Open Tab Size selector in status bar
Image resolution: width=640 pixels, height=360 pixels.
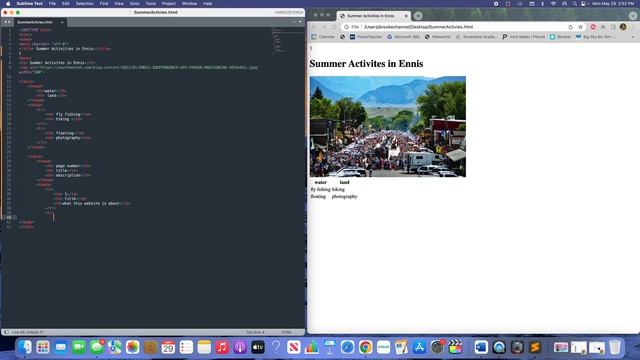pyautogui.click(x=255, y=332)
